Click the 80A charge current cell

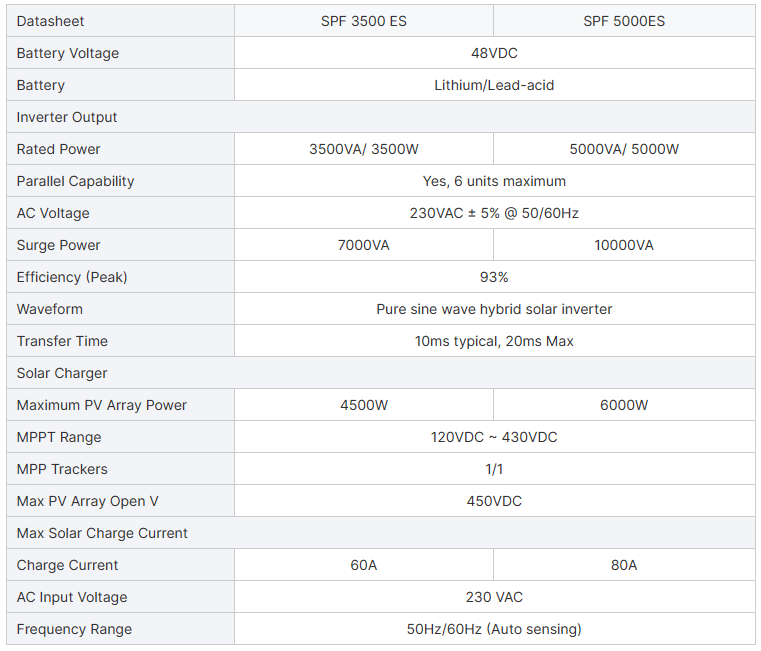point(624,565)
